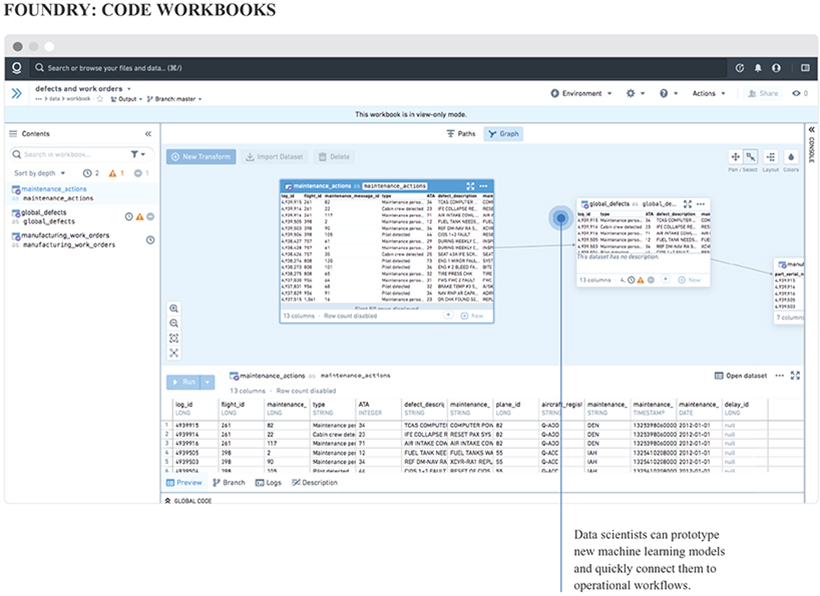Toggle the clock status filter
The height and width of the screenshot is (596, 820).
[87, 173]
